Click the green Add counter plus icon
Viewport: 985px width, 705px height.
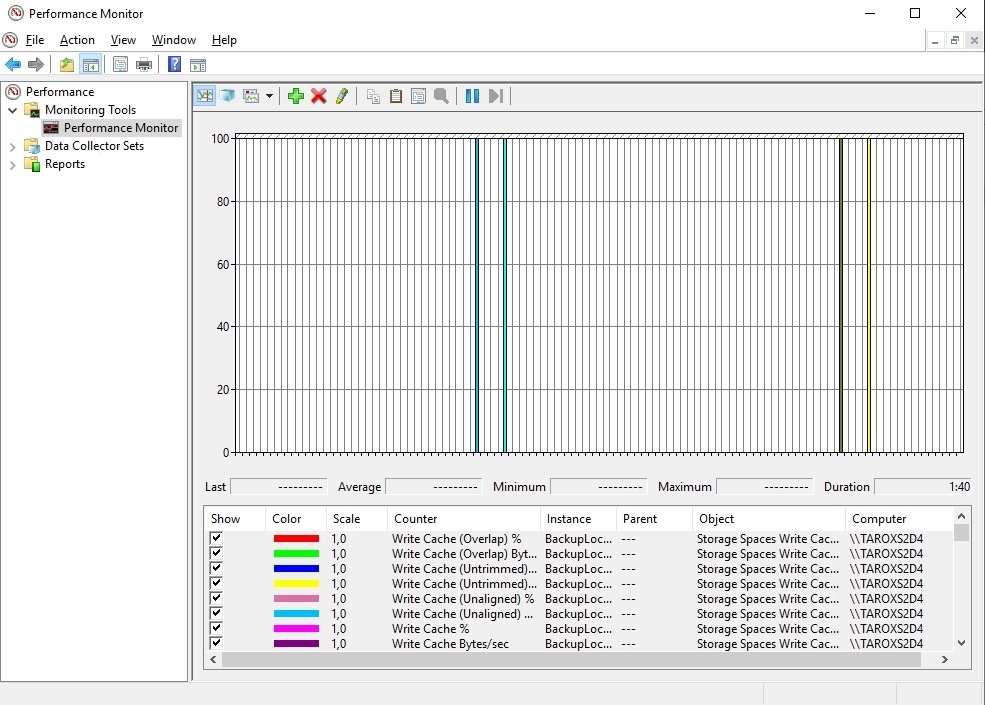pyautogui.click(x=295, y=96)
